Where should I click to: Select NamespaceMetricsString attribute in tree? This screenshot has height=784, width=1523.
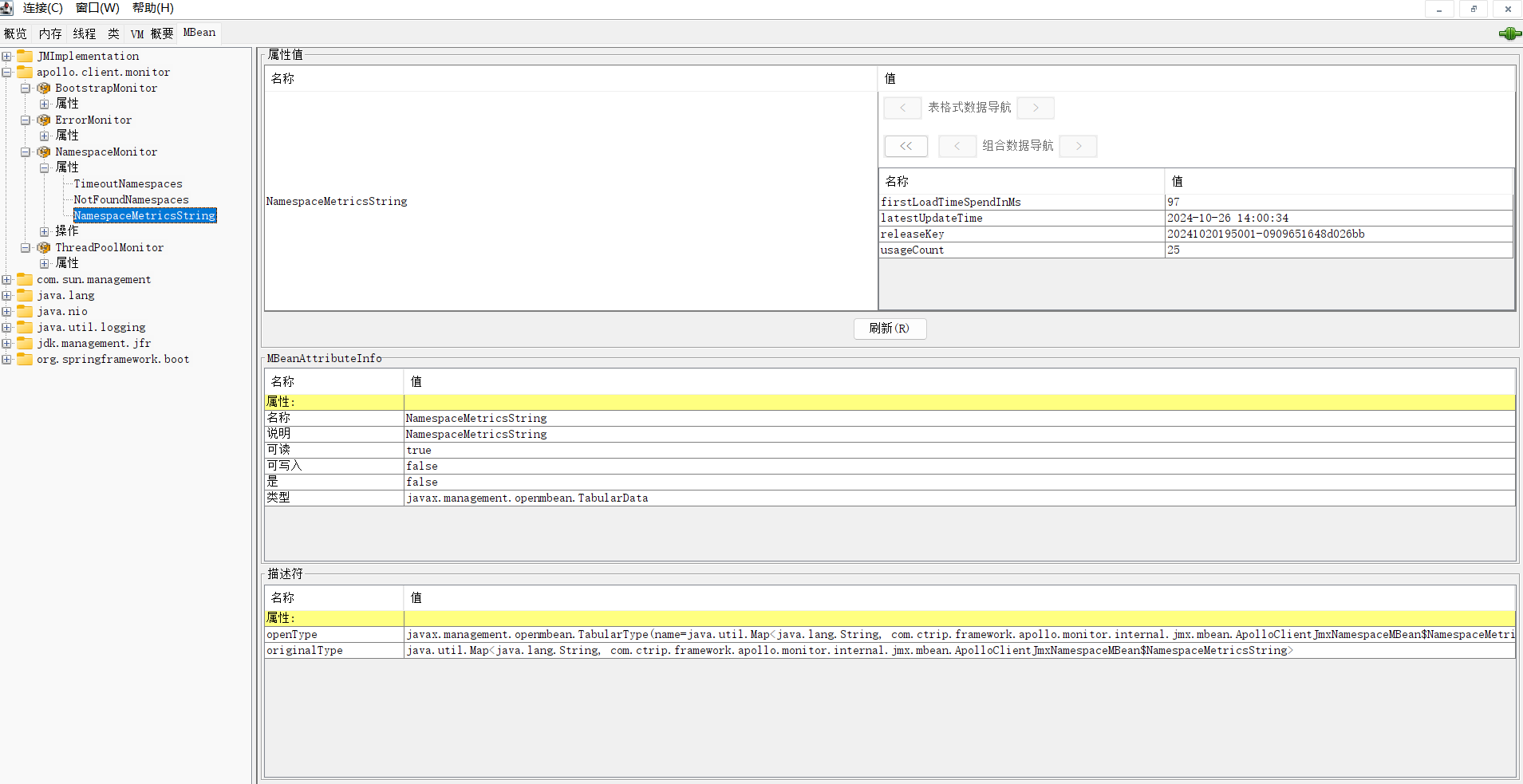(x=144, y=216)
